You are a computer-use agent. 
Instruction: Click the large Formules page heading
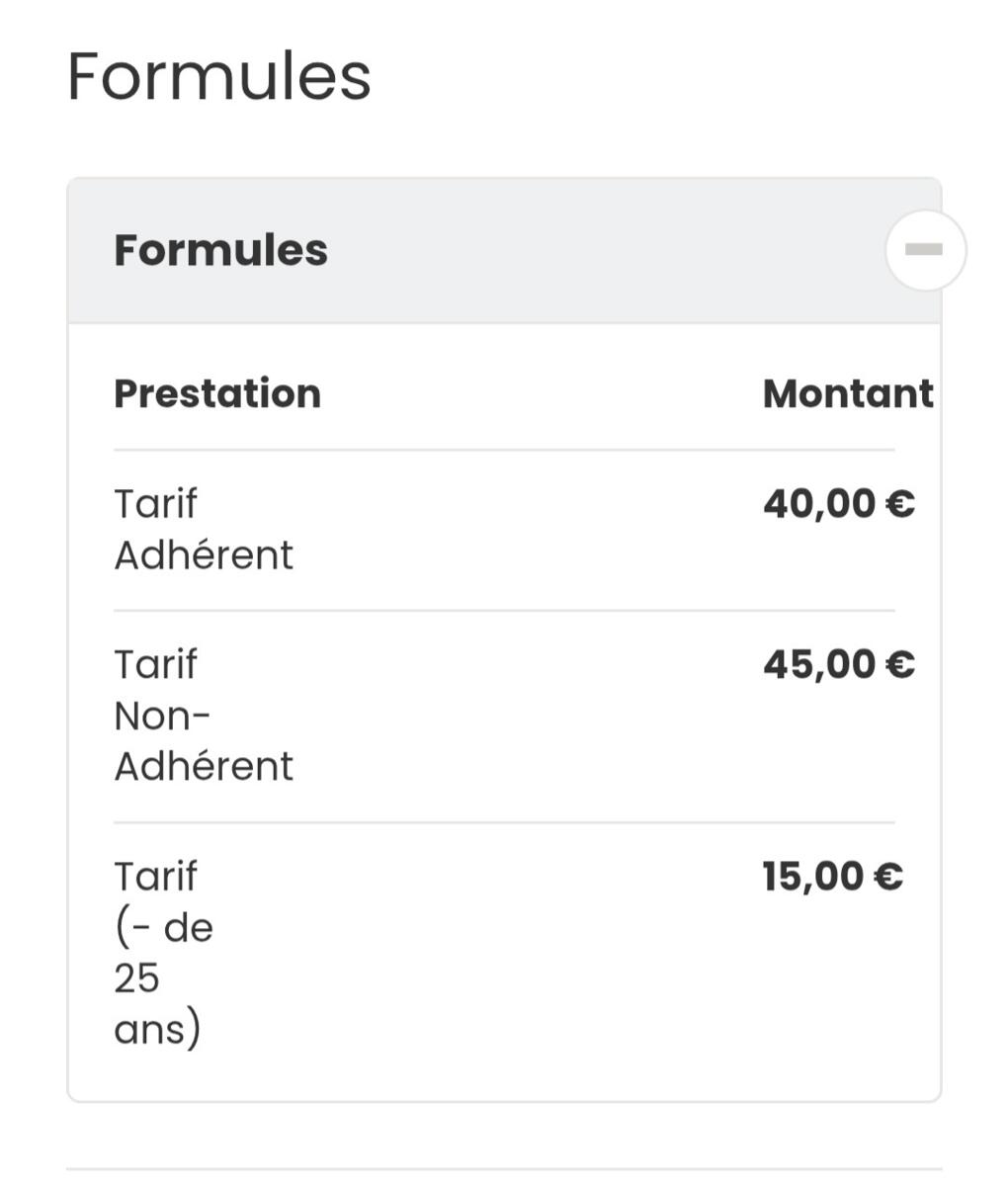(x=218, y=77)
